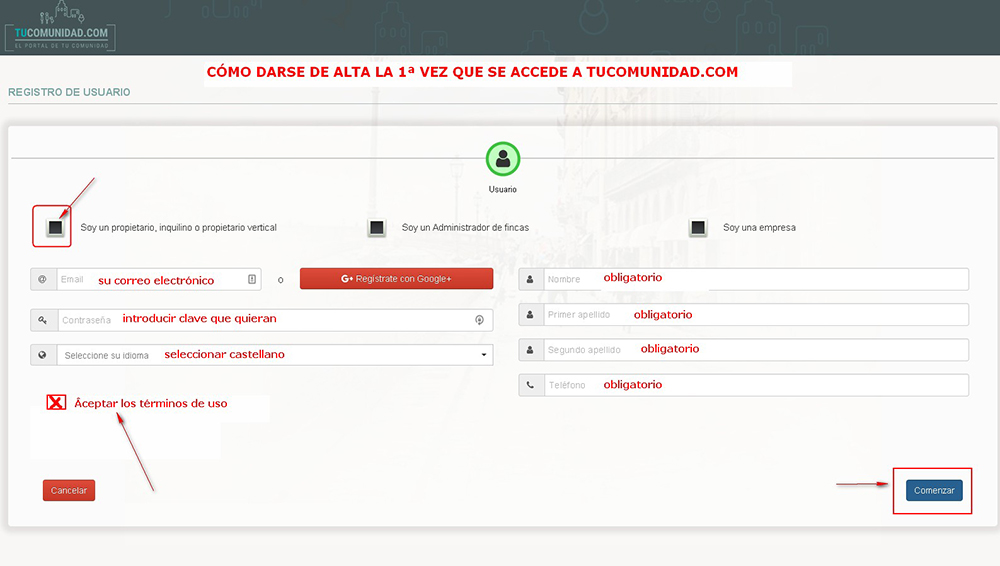Click the red Cancelar button
Viewport: 1000px width, 566px height.
coord(69,490)
